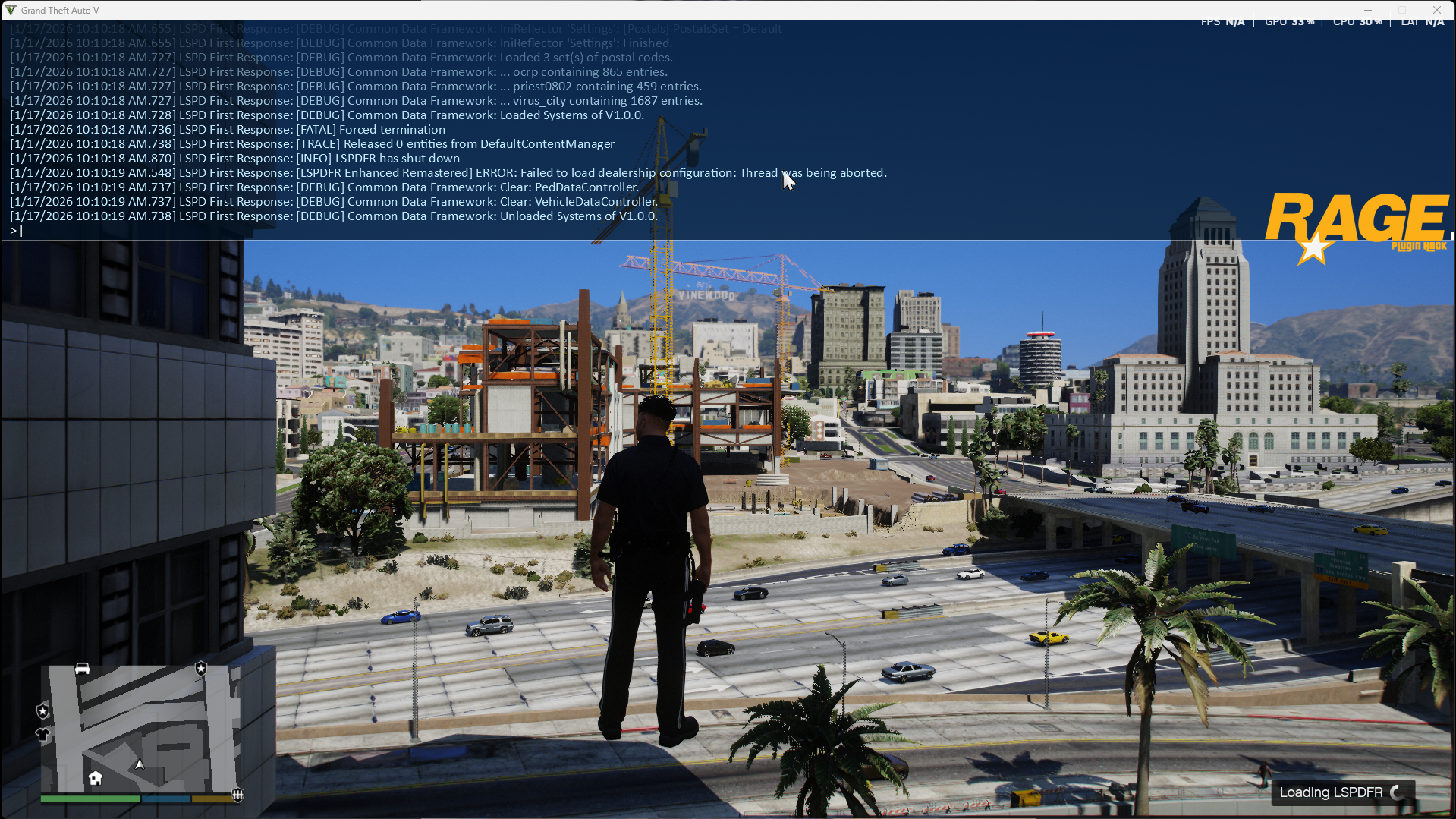Click the 'ocrp containing 865 entries.' log line
The height and width of the screenshot is (819, 1456).
point(338,72)
